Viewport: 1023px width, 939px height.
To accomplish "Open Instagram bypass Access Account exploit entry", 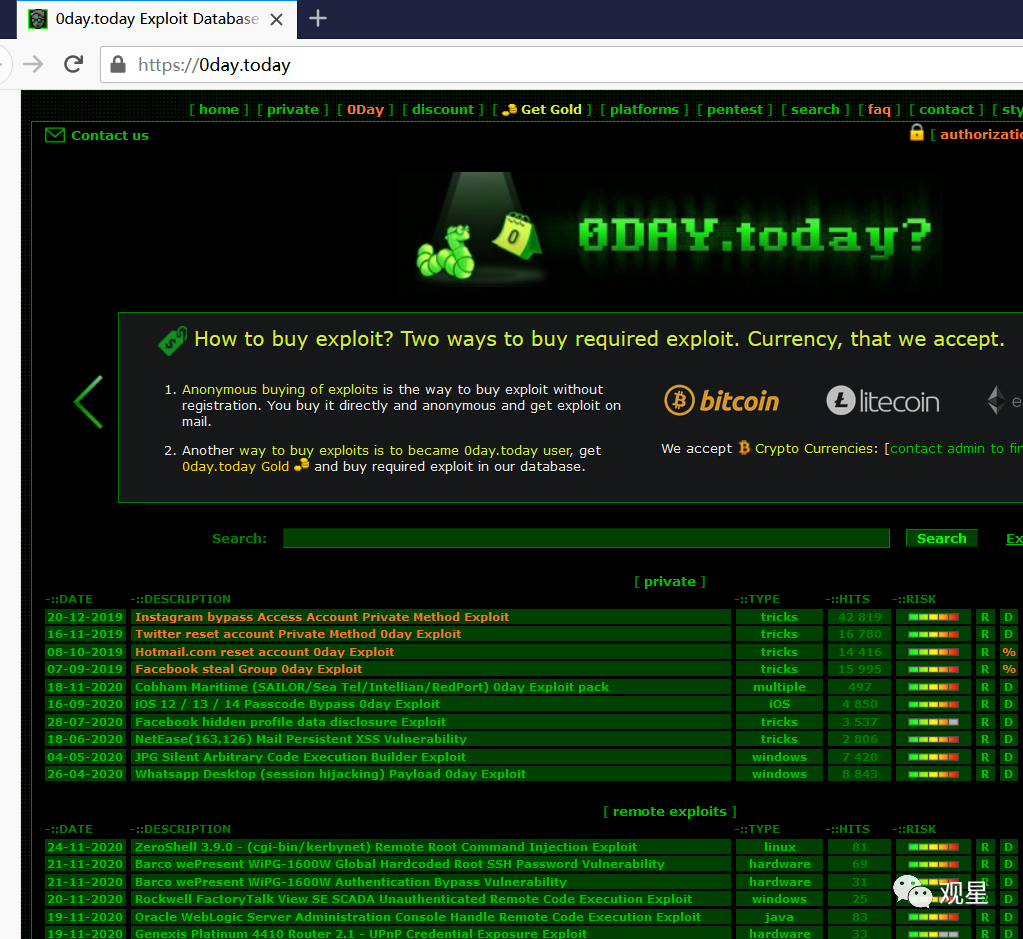I will coord(322,617).
